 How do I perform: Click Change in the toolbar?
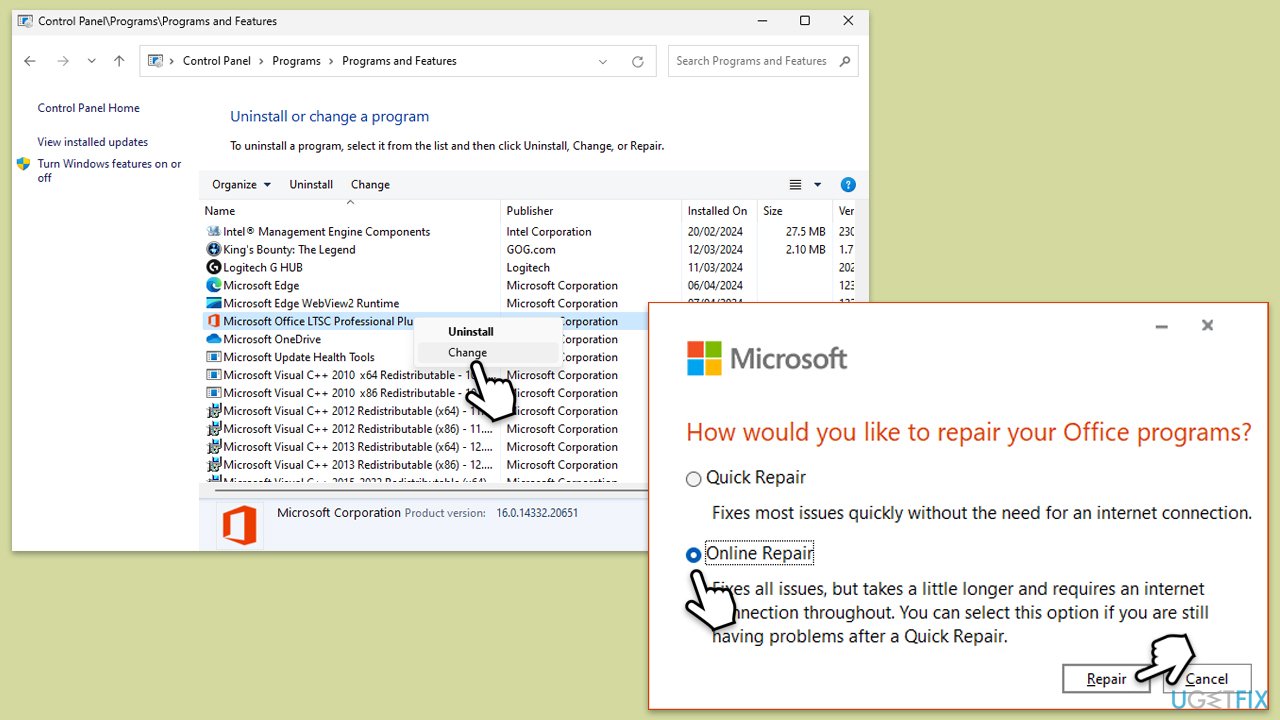(x=370, y=184)
